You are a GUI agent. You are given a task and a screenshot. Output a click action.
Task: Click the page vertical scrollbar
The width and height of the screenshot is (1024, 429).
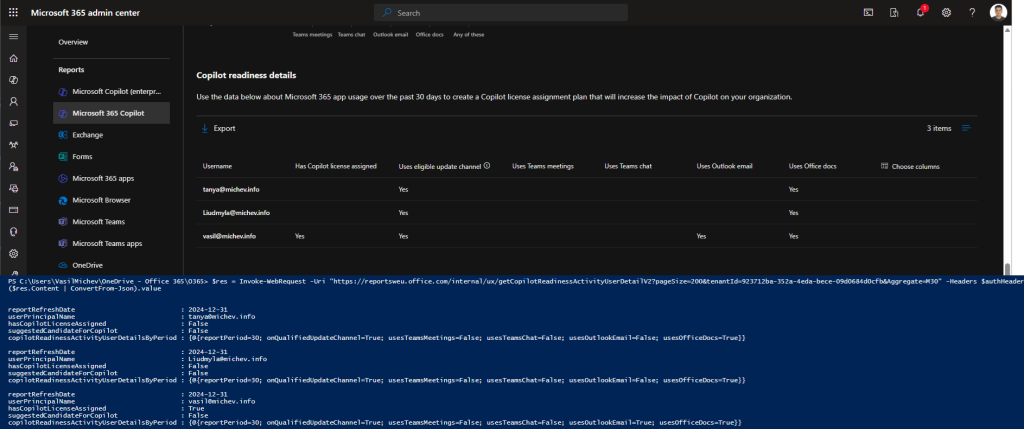pyautogui.click(x=1006, y=150)
